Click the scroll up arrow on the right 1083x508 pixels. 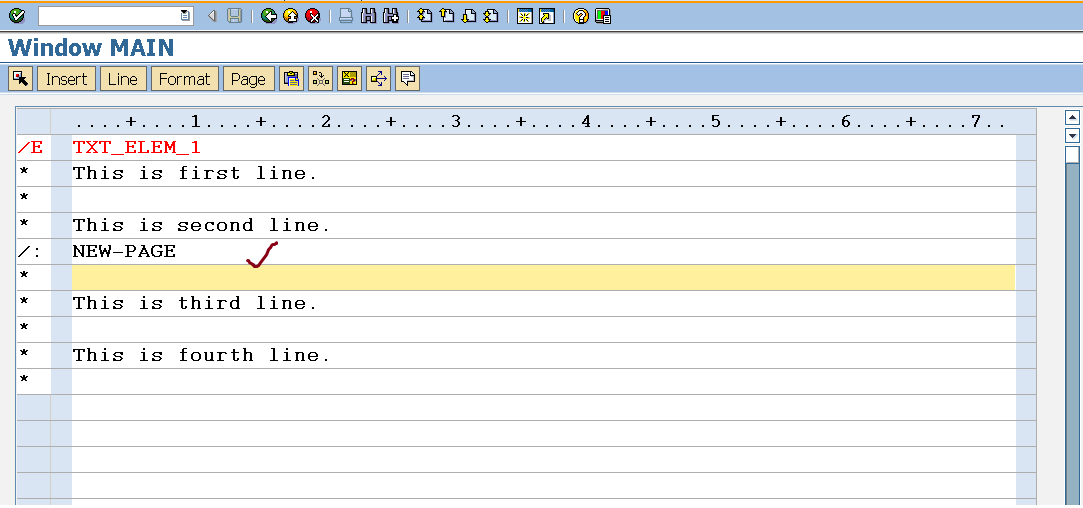(1073, 116)
